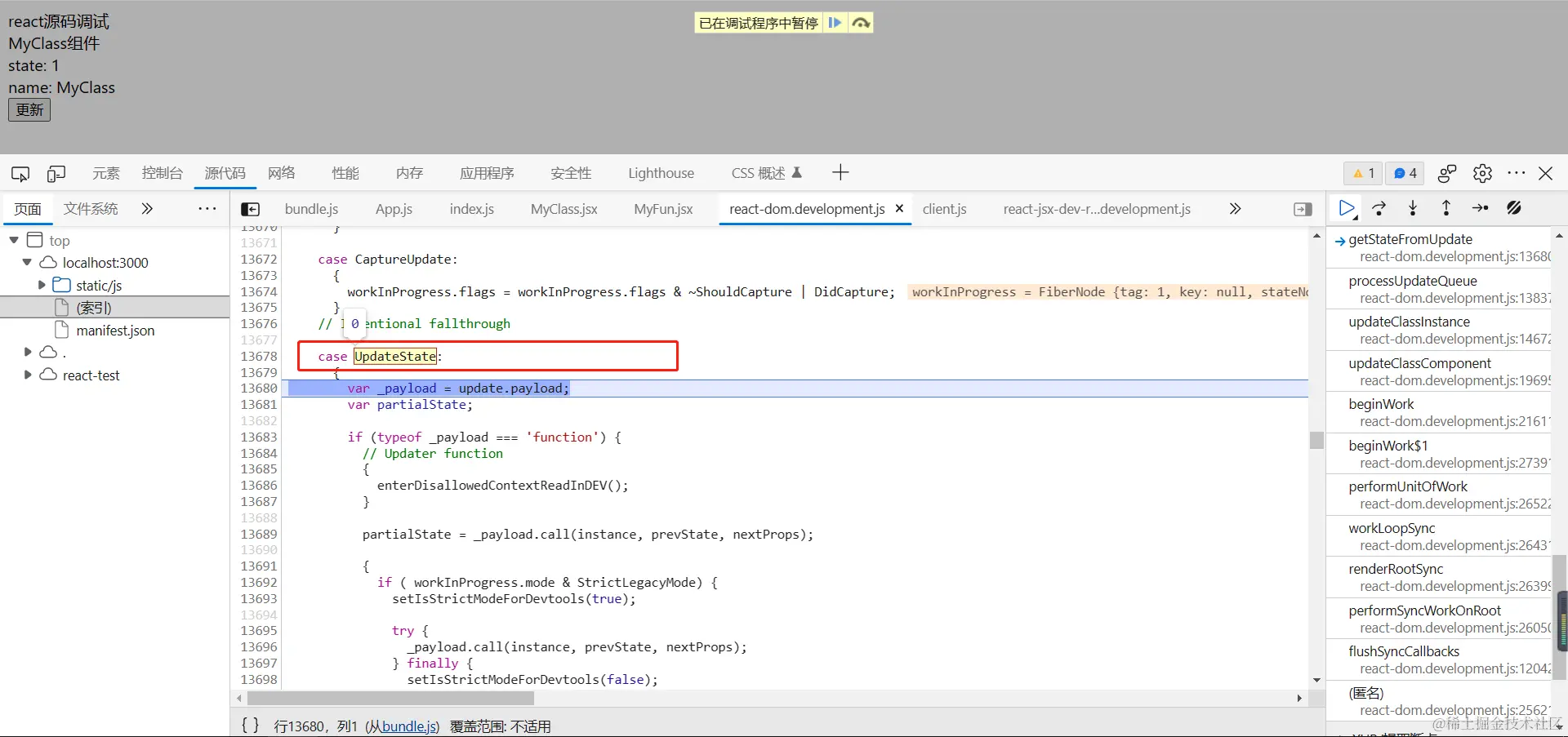
Task: Toggle the navigator sidebar pane icon
Action: coord(251,209)
